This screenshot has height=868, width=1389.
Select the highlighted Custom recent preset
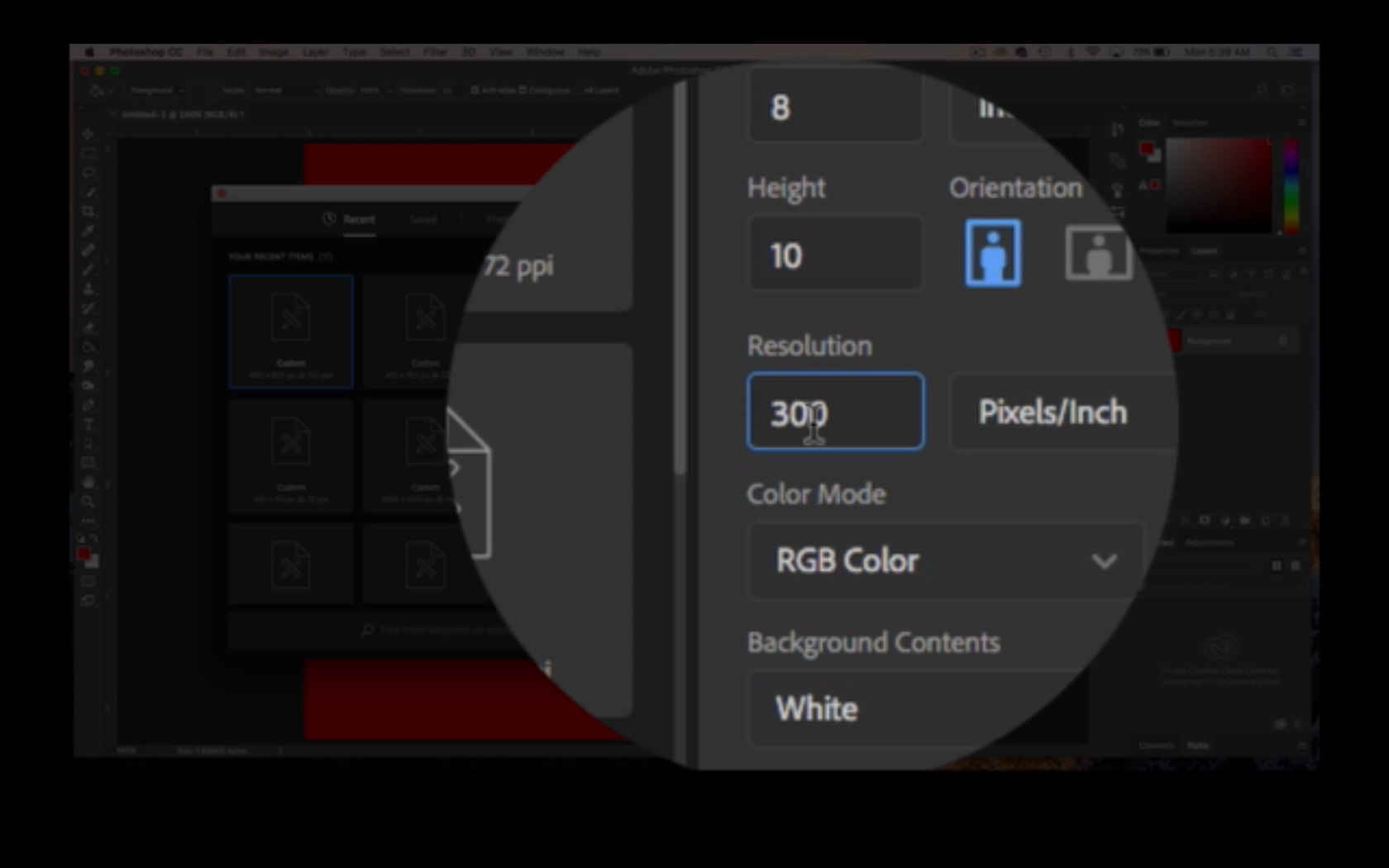click(x=291, y=331)
